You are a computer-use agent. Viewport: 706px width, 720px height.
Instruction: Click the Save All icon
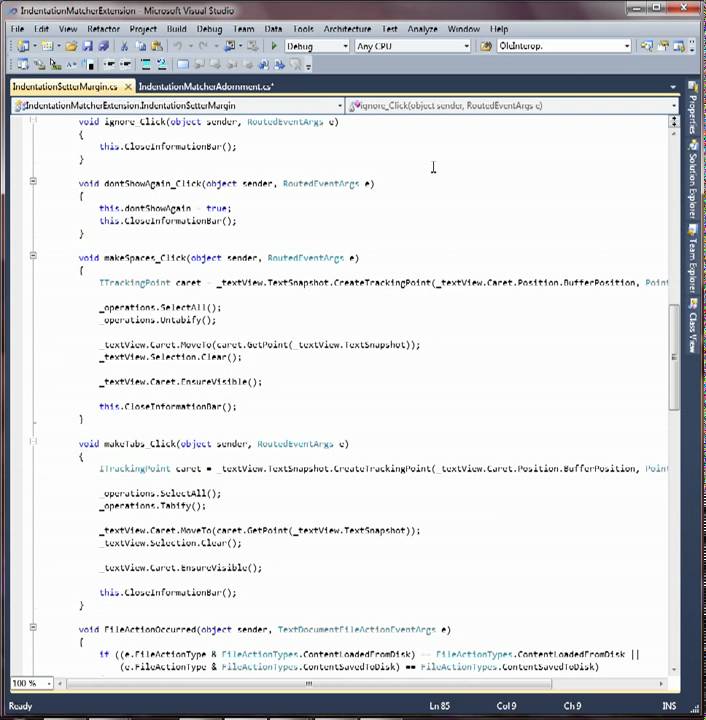104,46
